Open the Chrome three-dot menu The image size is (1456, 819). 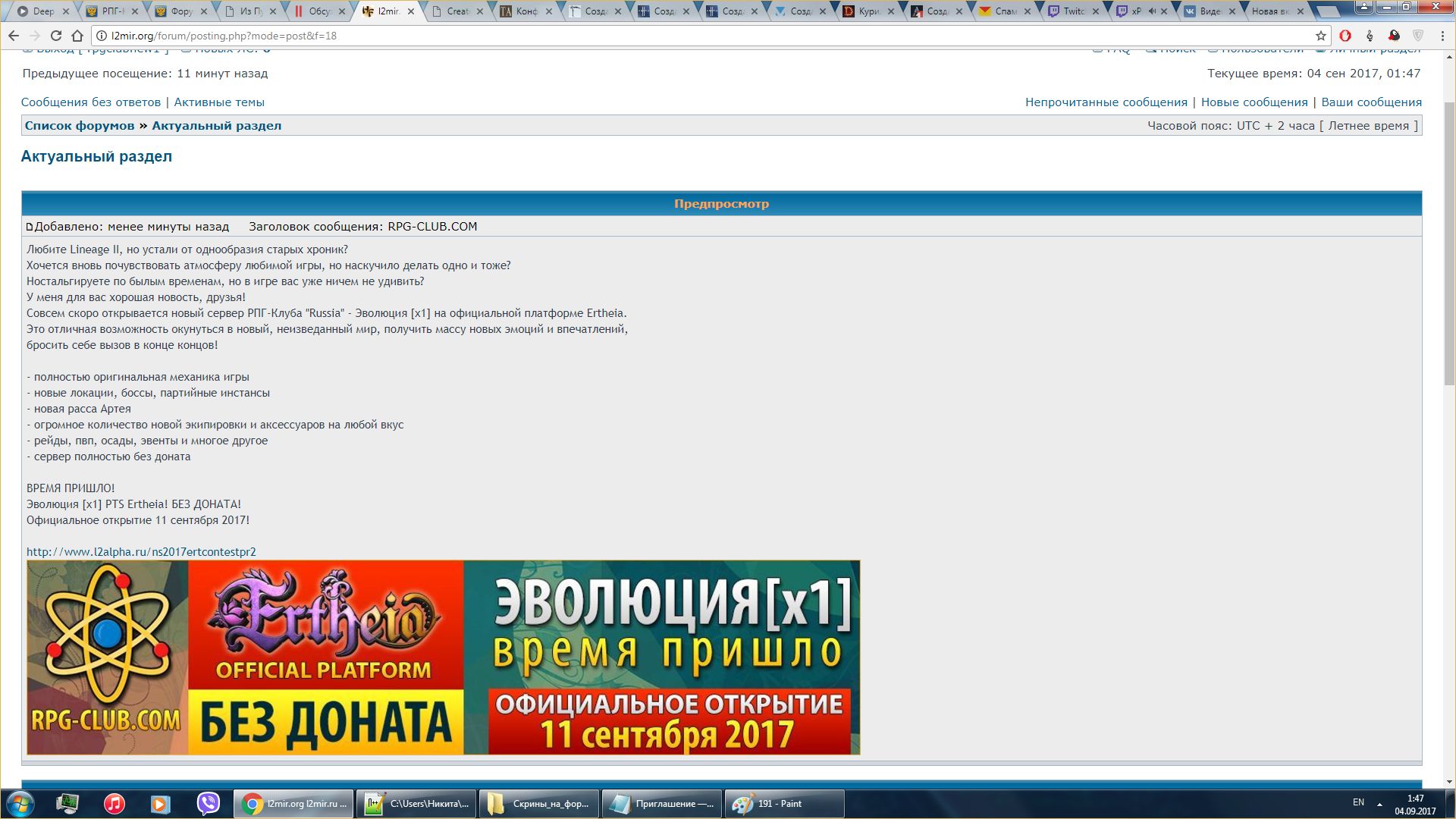pos(1442,36)
